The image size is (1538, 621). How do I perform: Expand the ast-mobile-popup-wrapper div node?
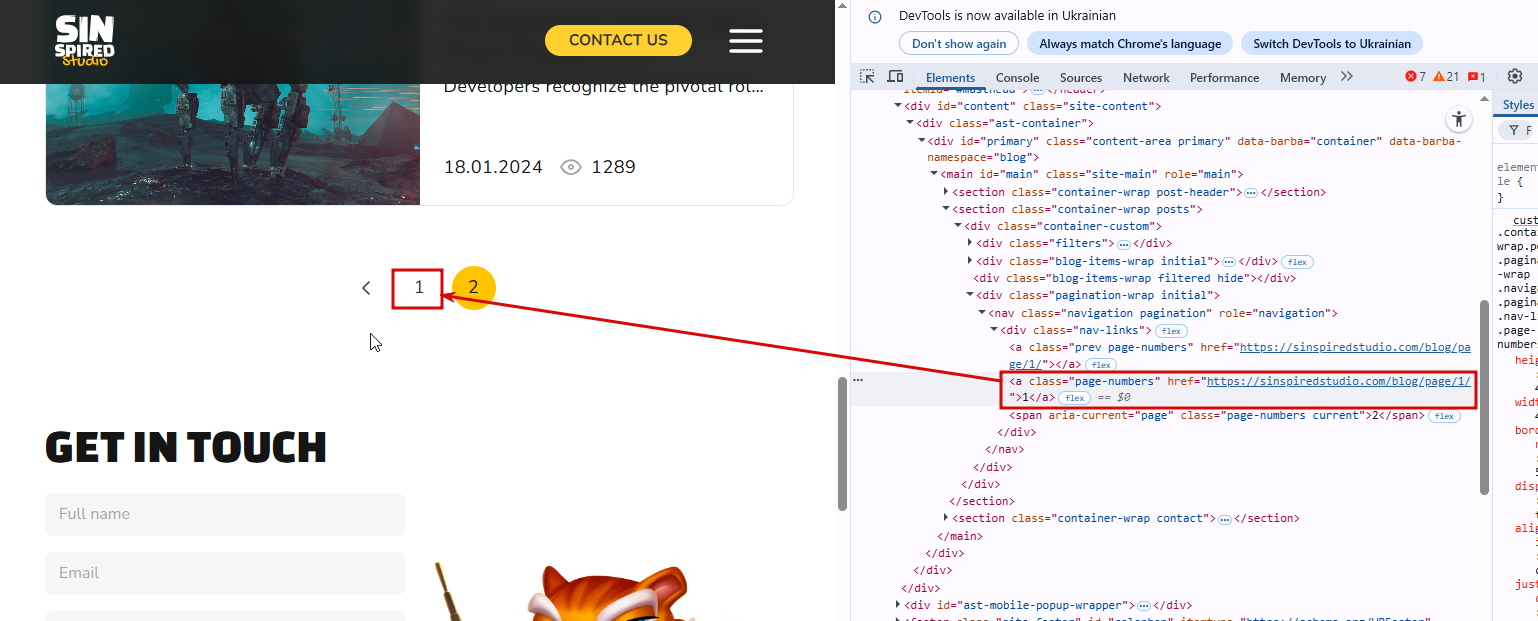(898, 605)
